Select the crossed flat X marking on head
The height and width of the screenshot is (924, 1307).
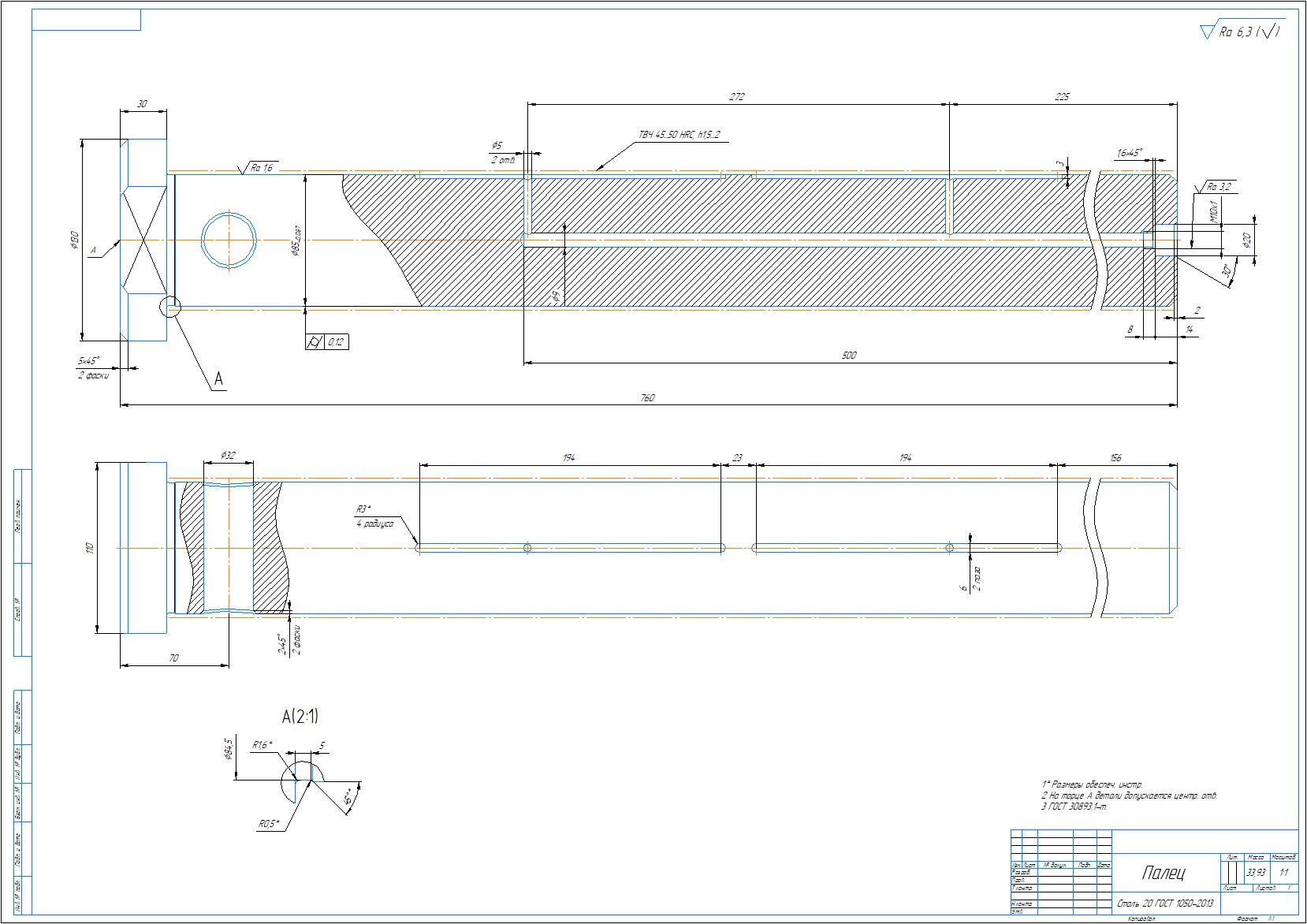click(x=143, y=240)
